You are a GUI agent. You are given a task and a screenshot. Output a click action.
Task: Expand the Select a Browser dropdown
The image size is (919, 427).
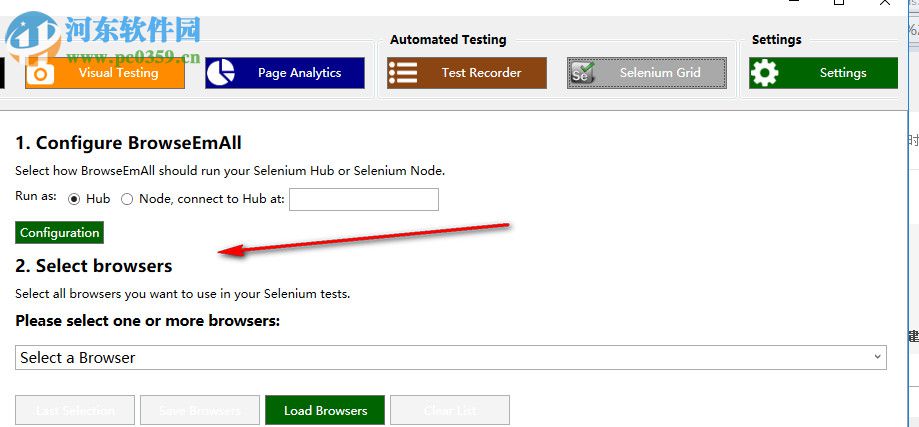(451, 357)
